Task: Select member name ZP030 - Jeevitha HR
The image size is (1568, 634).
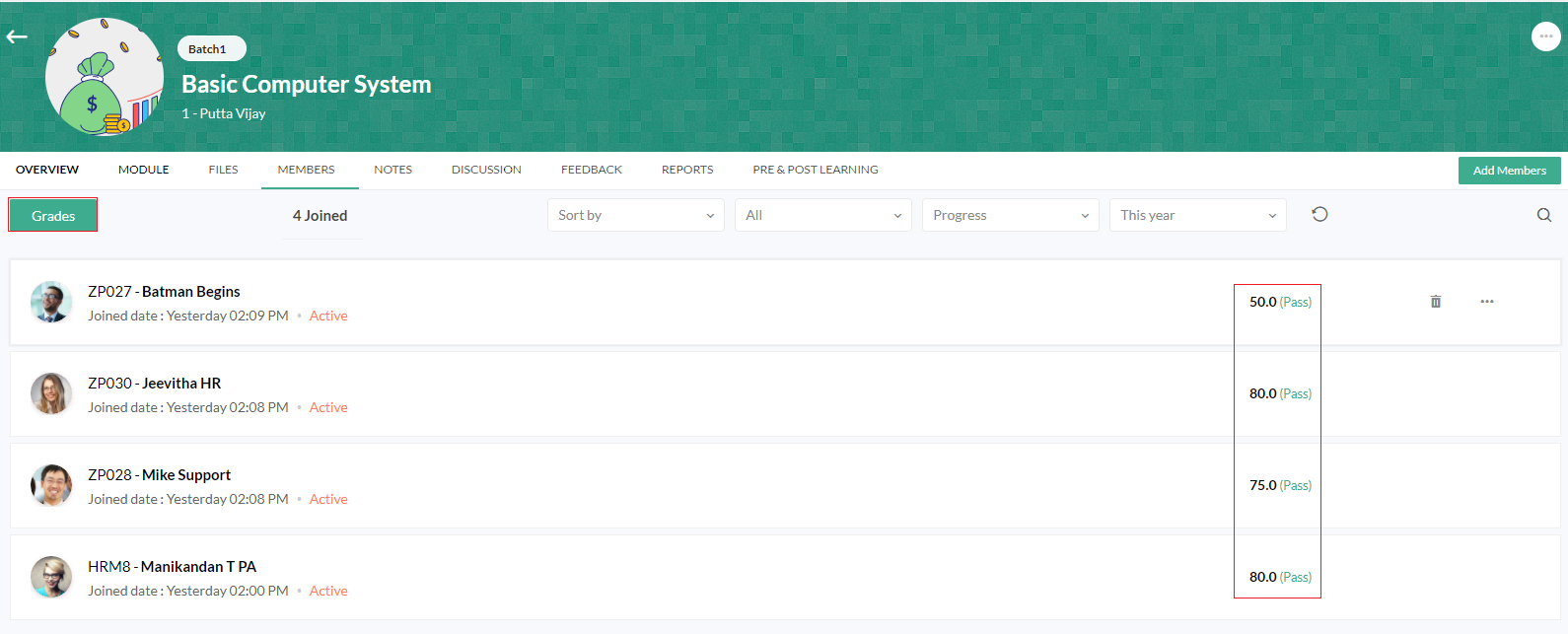Action: pyautogui.click(x=155, y=384)
